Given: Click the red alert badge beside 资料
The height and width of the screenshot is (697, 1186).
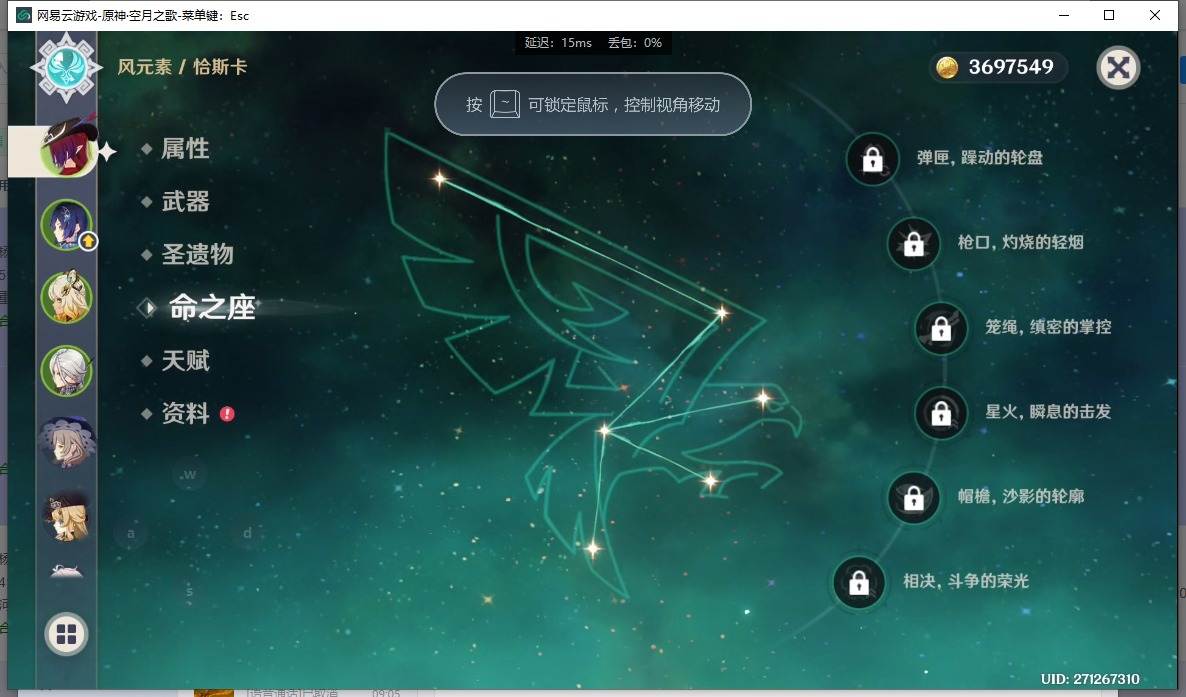Looking at the screenshot, I should click(x=227, y=414).
